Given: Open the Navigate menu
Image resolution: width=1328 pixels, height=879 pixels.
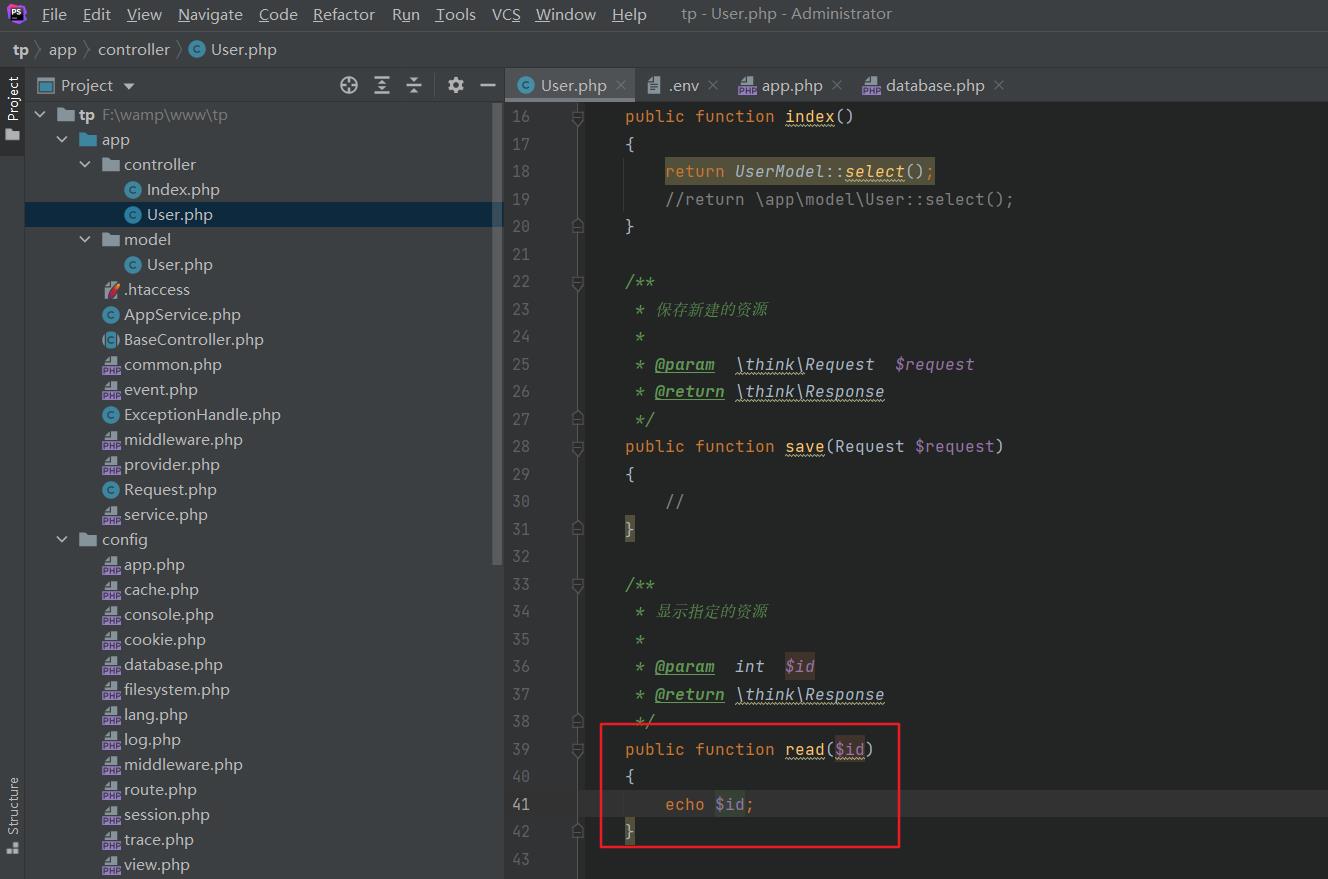Looking at the screenshot, I should 210,14.
